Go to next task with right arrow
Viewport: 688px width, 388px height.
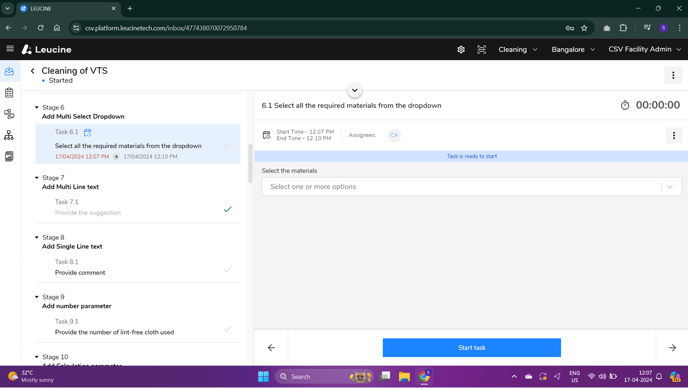[x=672, y=348]
